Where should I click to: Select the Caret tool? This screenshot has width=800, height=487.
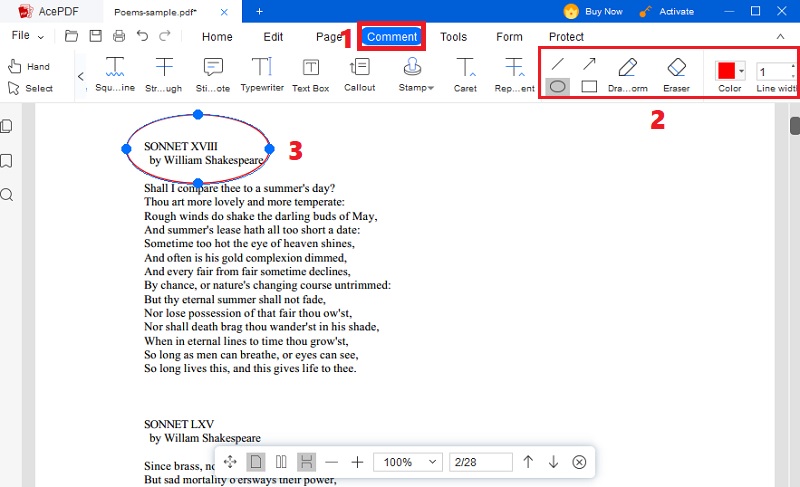[x=465, y=74]
